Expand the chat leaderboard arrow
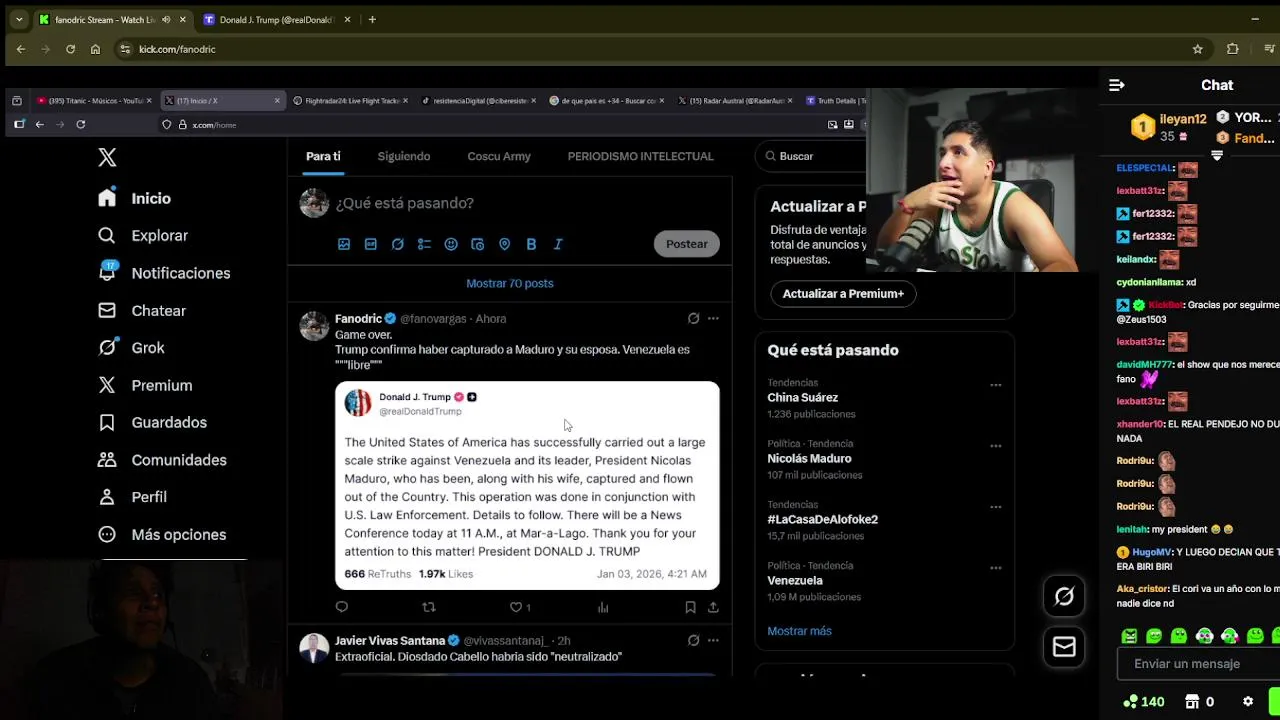 1217,156
